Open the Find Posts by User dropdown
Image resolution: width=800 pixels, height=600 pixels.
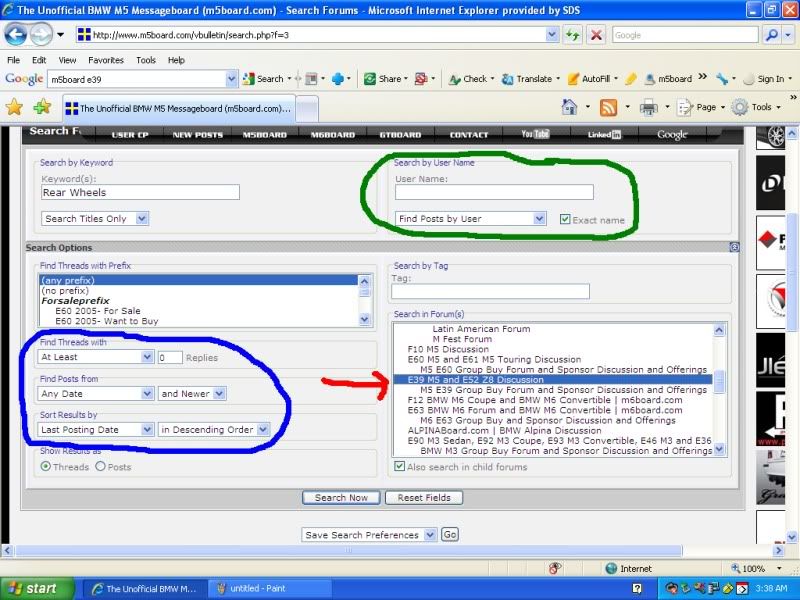tap(470, 218)
